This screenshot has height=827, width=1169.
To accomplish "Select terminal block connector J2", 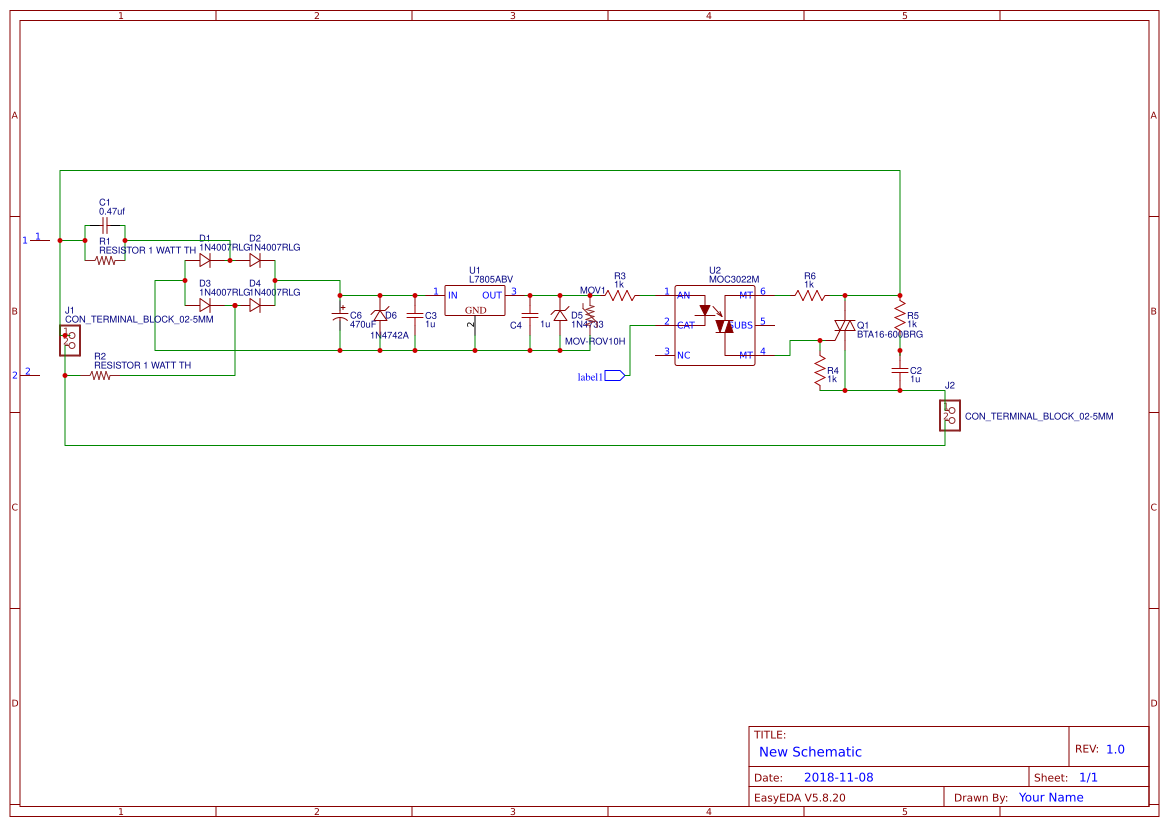I will click(x=946, y=415).
